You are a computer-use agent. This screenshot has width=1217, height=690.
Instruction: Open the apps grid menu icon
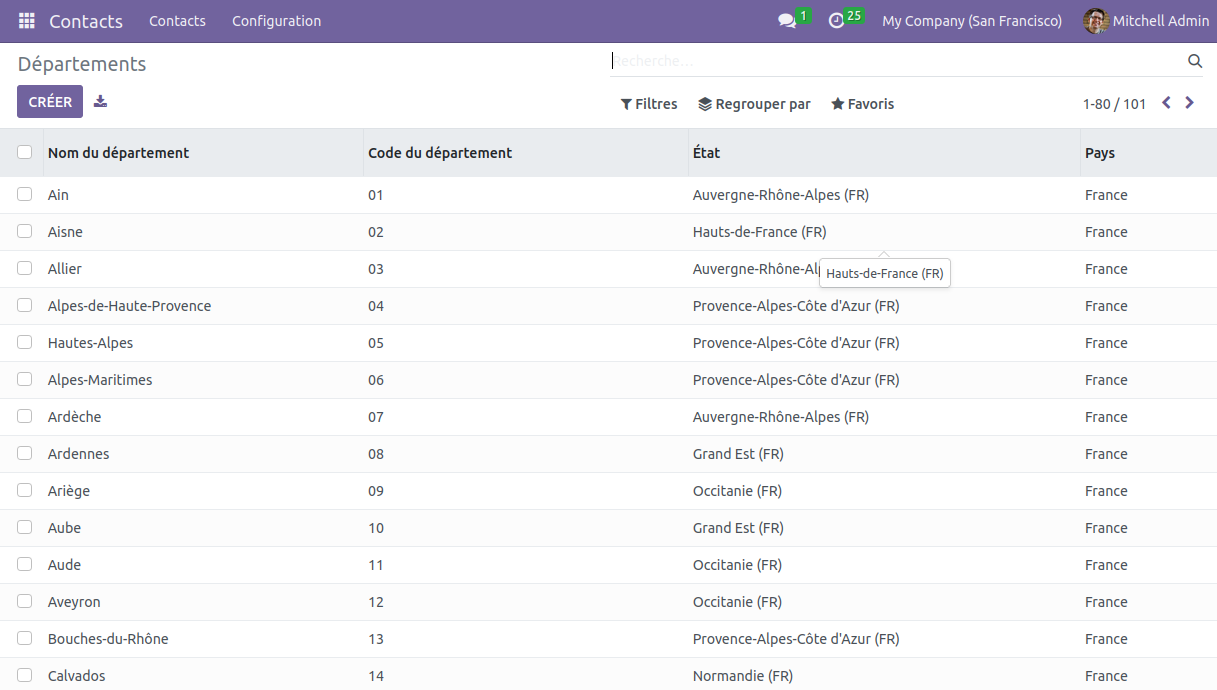tap(27, 21)
